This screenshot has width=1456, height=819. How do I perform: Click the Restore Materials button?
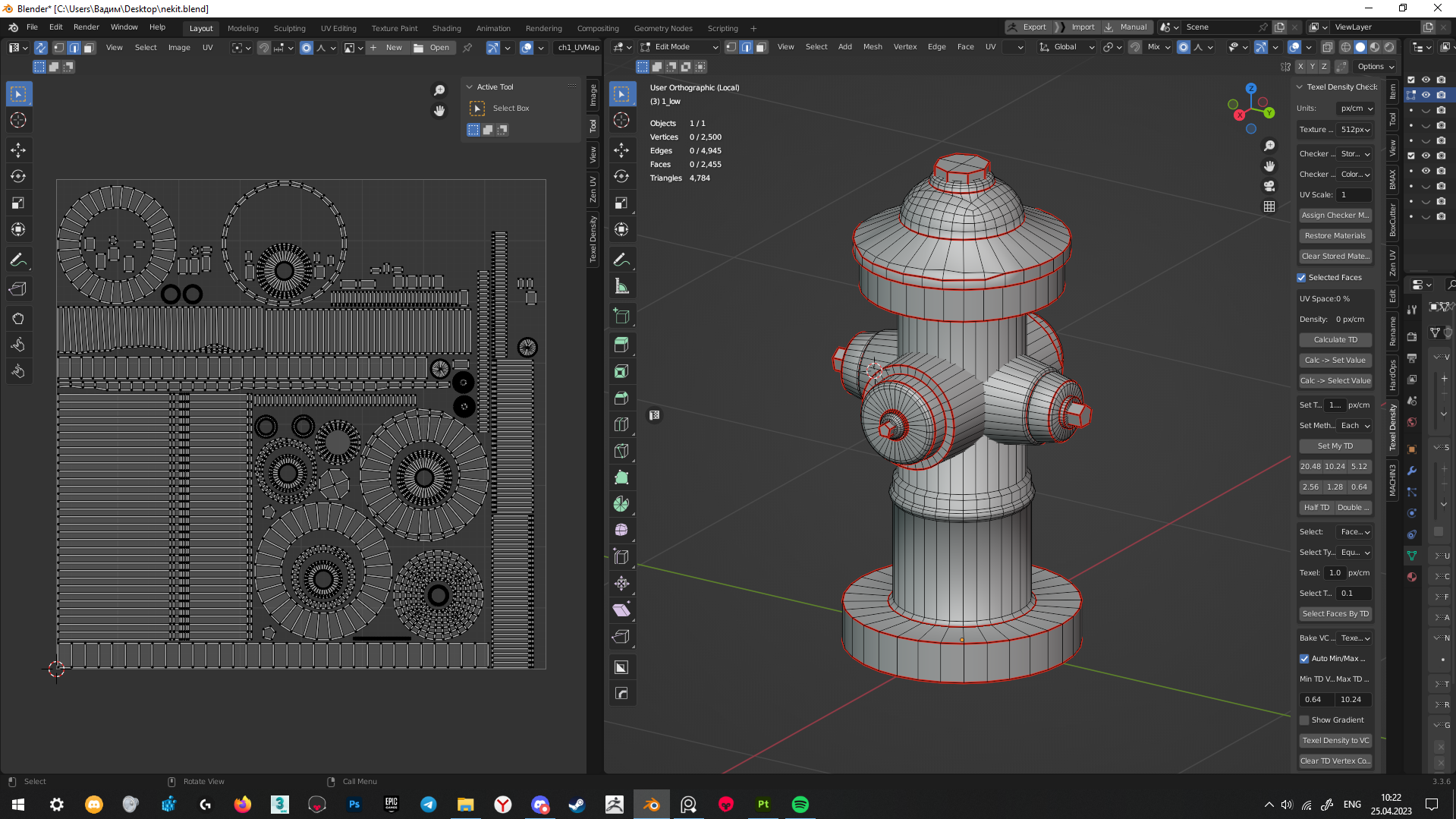coord(1335,235)
